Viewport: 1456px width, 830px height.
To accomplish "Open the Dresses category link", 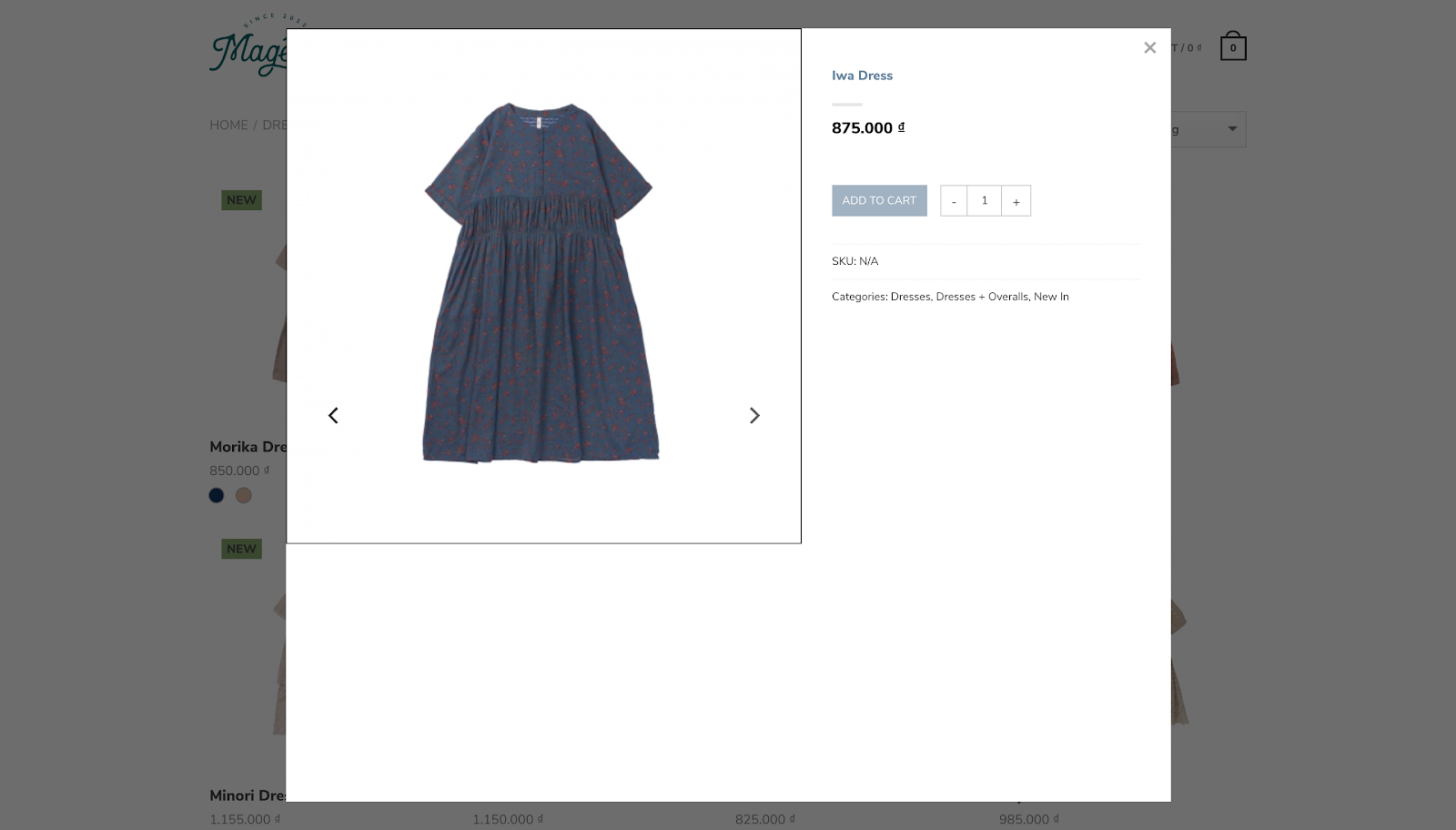I will pos(910,297).
